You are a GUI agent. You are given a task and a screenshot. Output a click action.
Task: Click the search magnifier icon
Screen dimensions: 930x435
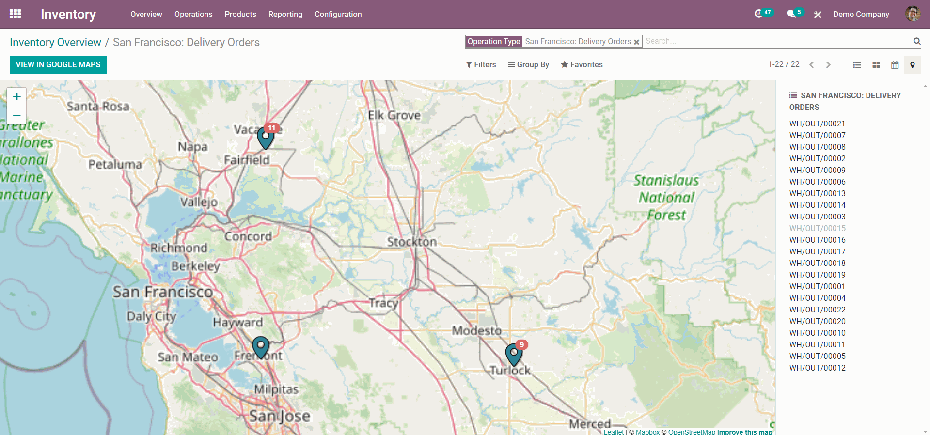(917, 42)
